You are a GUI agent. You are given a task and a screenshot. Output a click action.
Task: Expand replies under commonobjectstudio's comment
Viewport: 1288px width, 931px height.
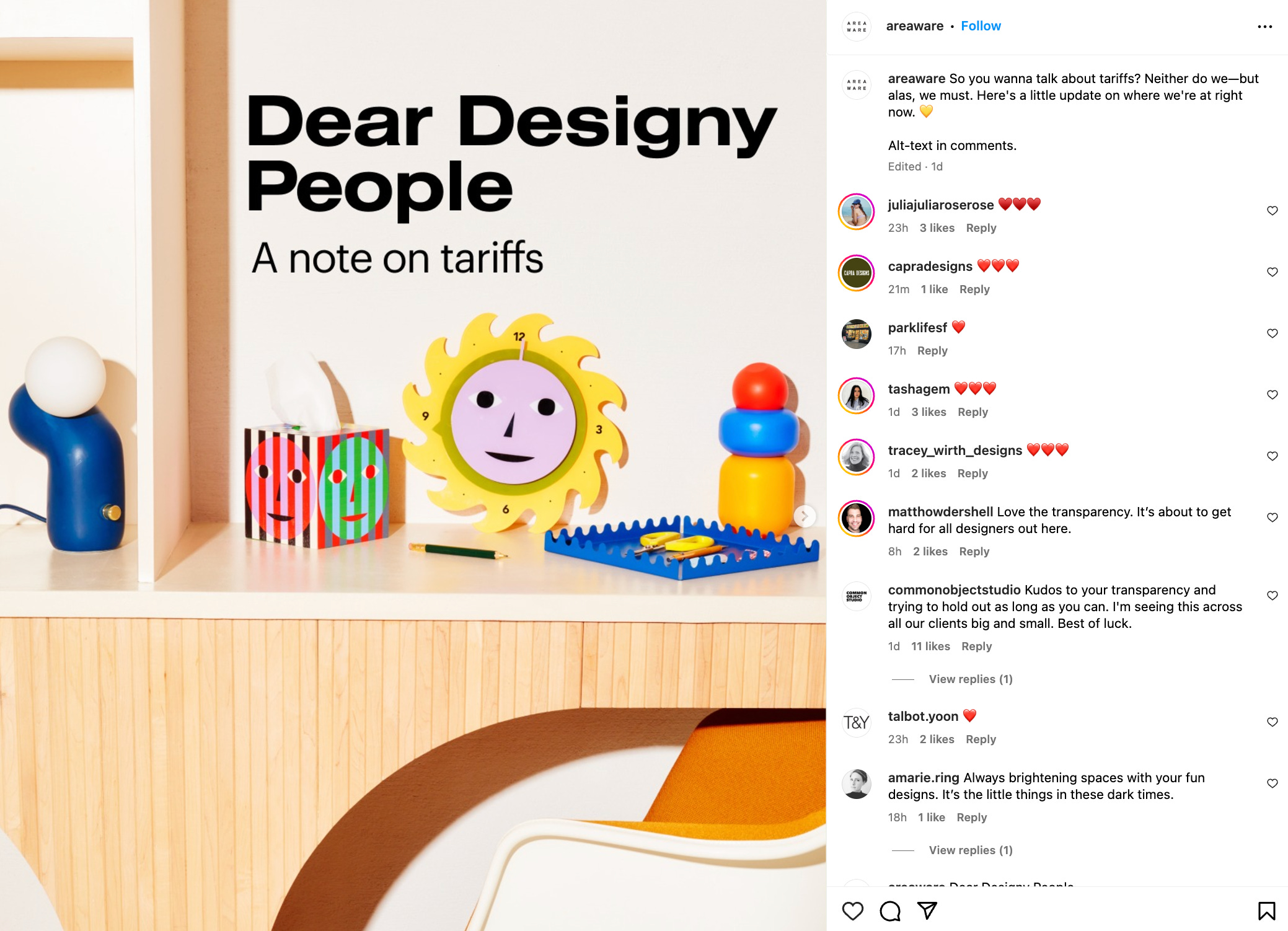click(970, 679)
